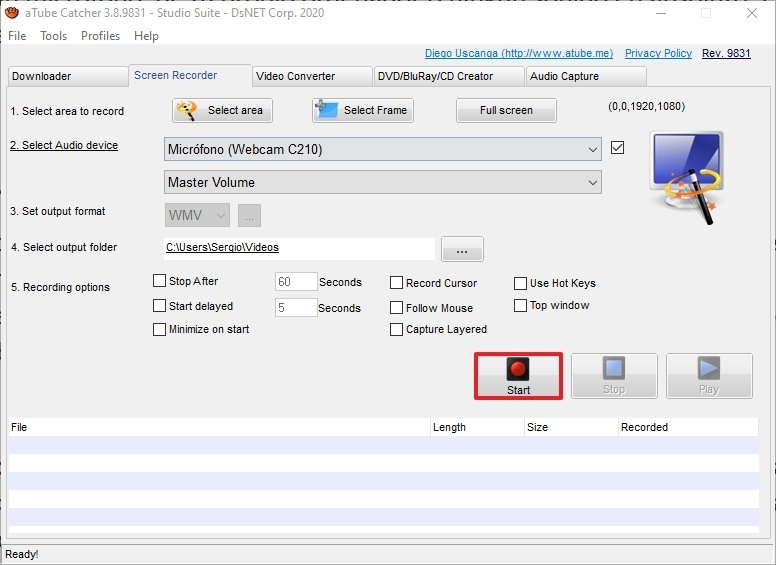Switch to the Downloader tab

68,77
